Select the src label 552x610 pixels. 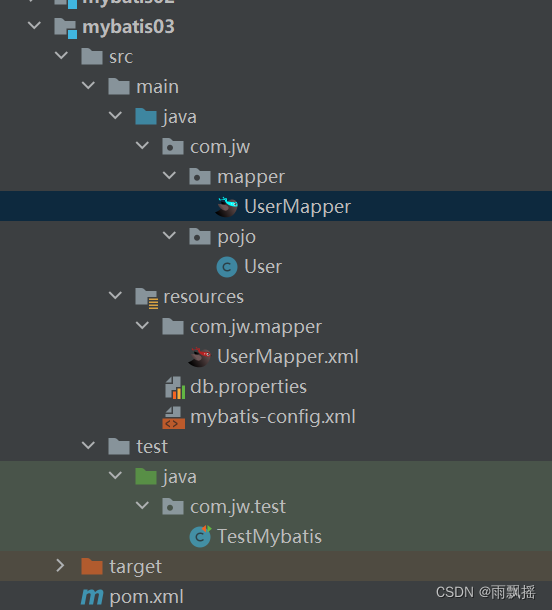[x=121, y=57]
